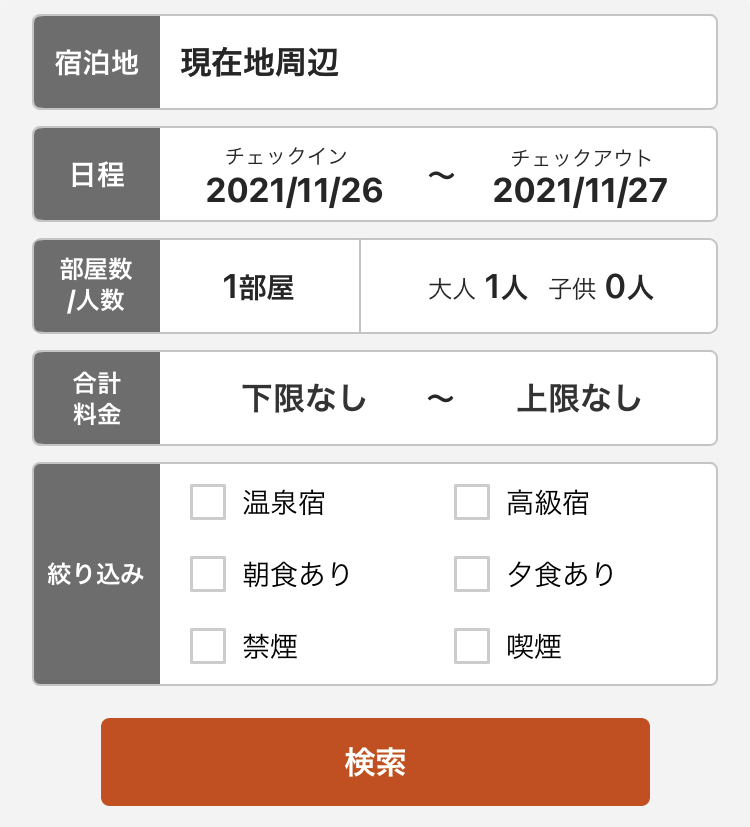
Task: Click the 合計料金 label
Action: pos(97,398)
